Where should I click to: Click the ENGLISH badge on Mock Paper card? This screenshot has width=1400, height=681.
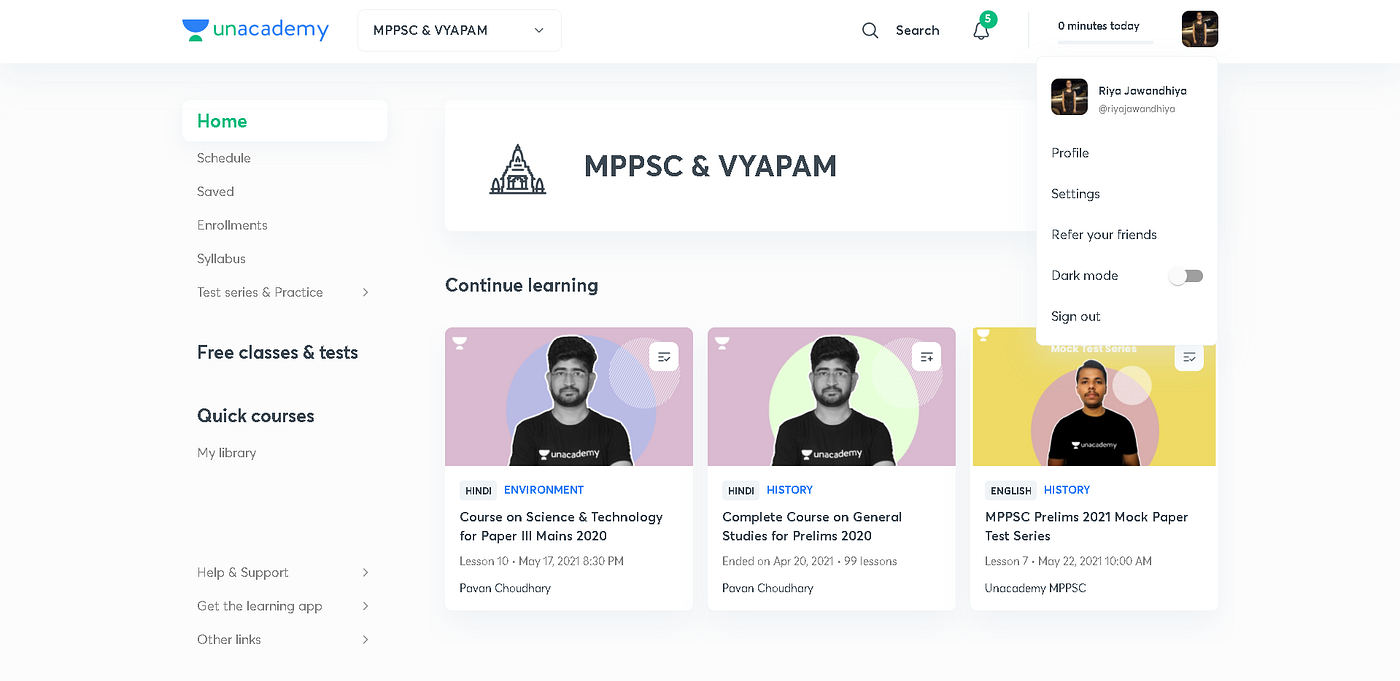1011,490
